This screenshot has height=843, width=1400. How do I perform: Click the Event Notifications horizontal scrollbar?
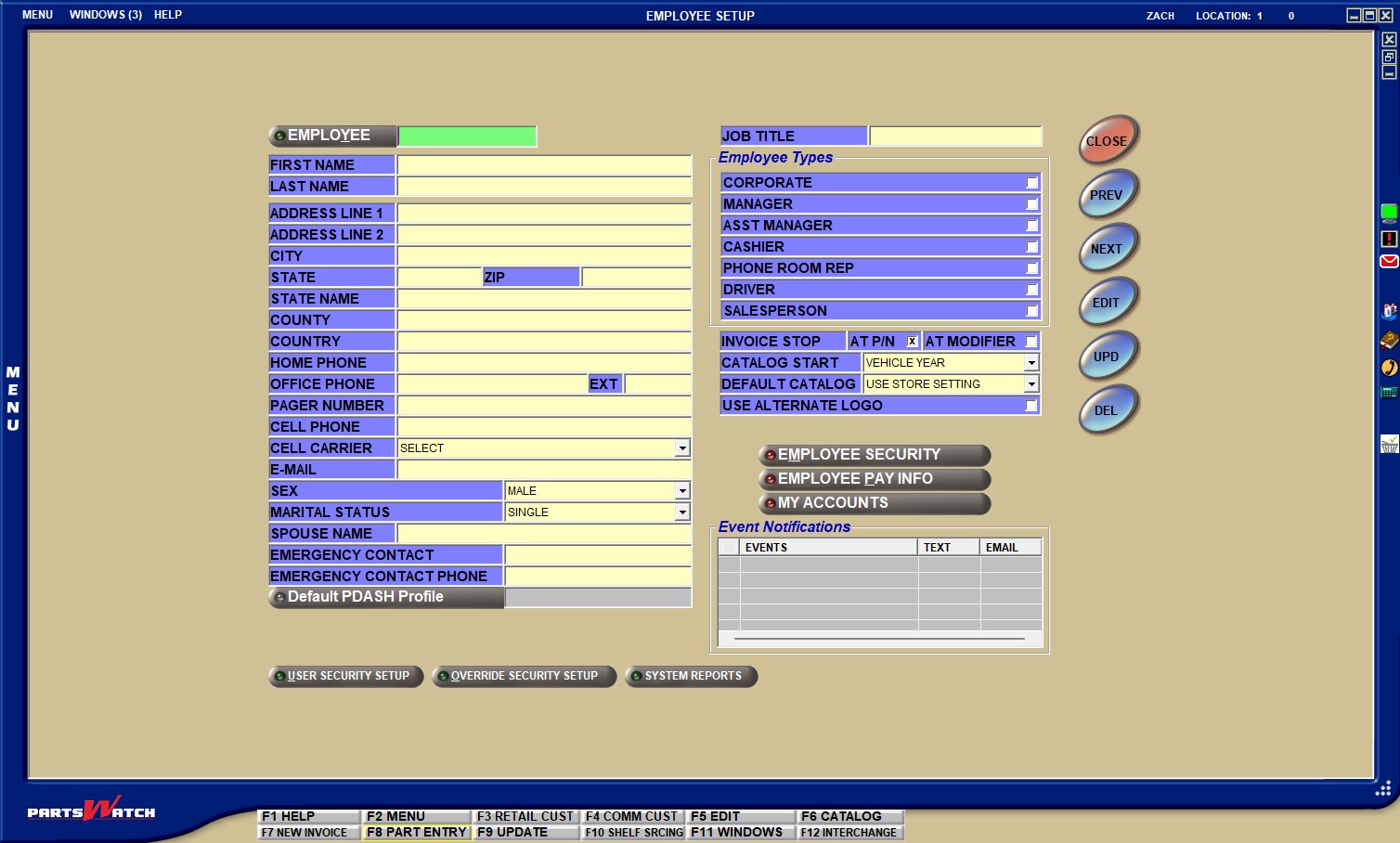click(878, 639)
